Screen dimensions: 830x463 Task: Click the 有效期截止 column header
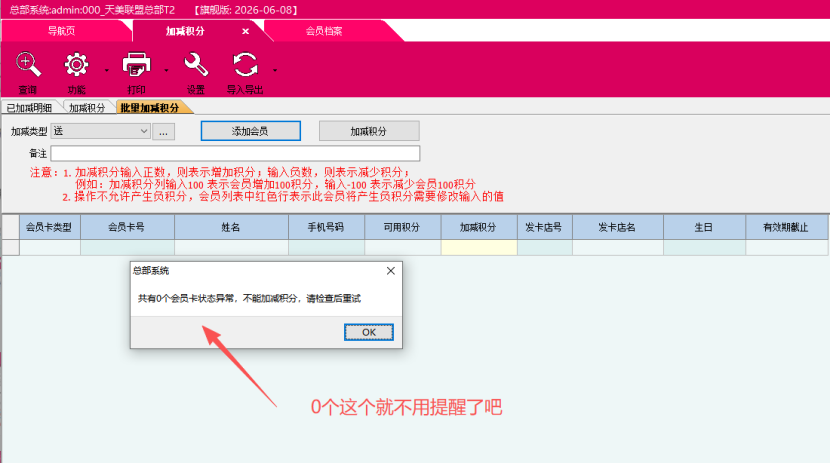click(787, 227)
